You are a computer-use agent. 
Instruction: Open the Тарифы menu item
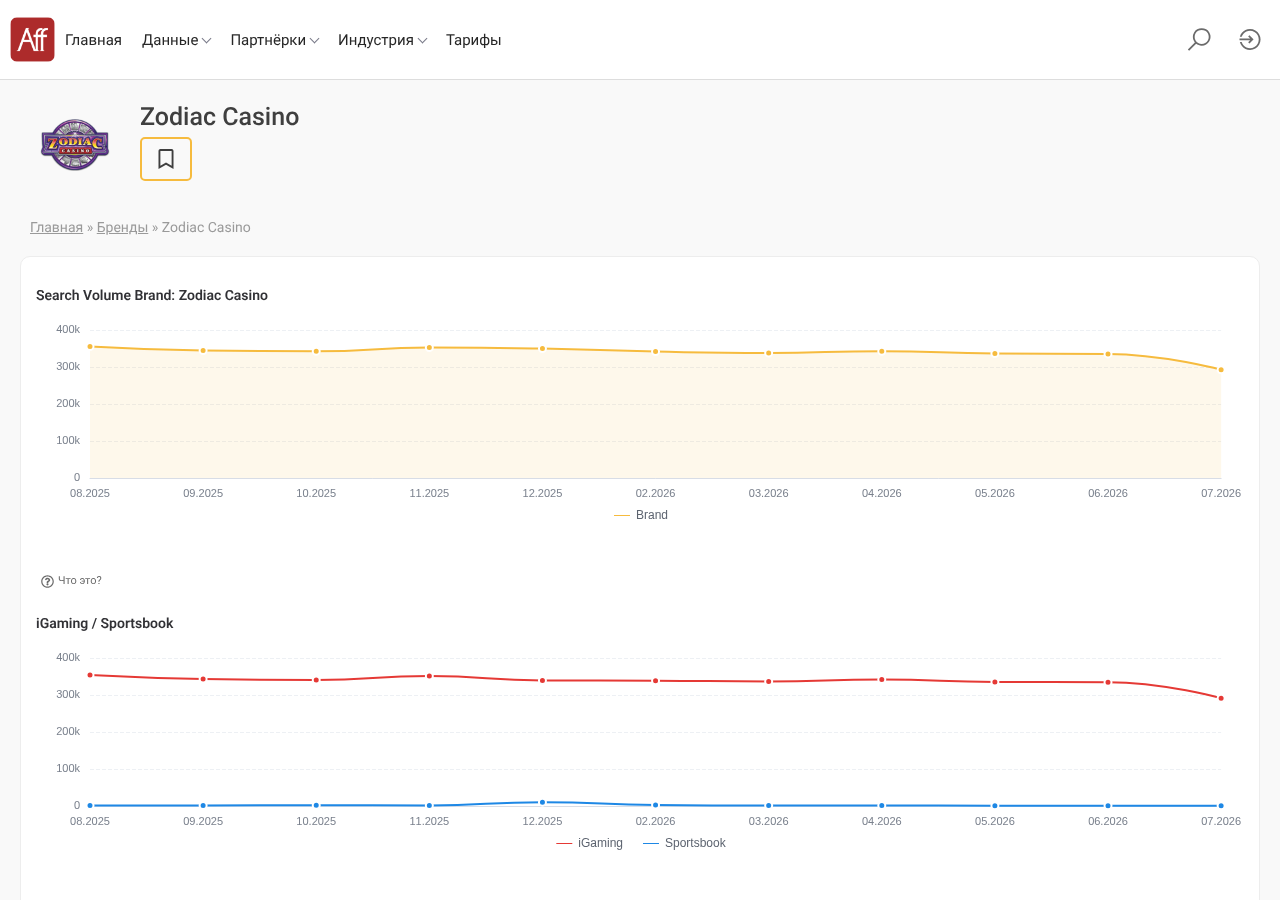pyautogui.click(x=474, y=40)
